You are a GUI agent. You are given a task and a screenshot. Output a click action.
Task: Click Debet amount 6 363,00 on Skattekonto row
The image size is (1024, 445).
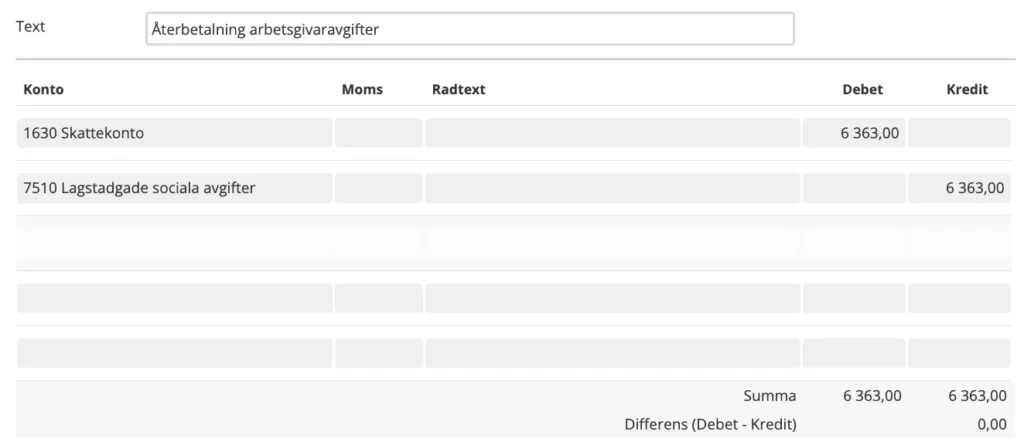point(854,133)
